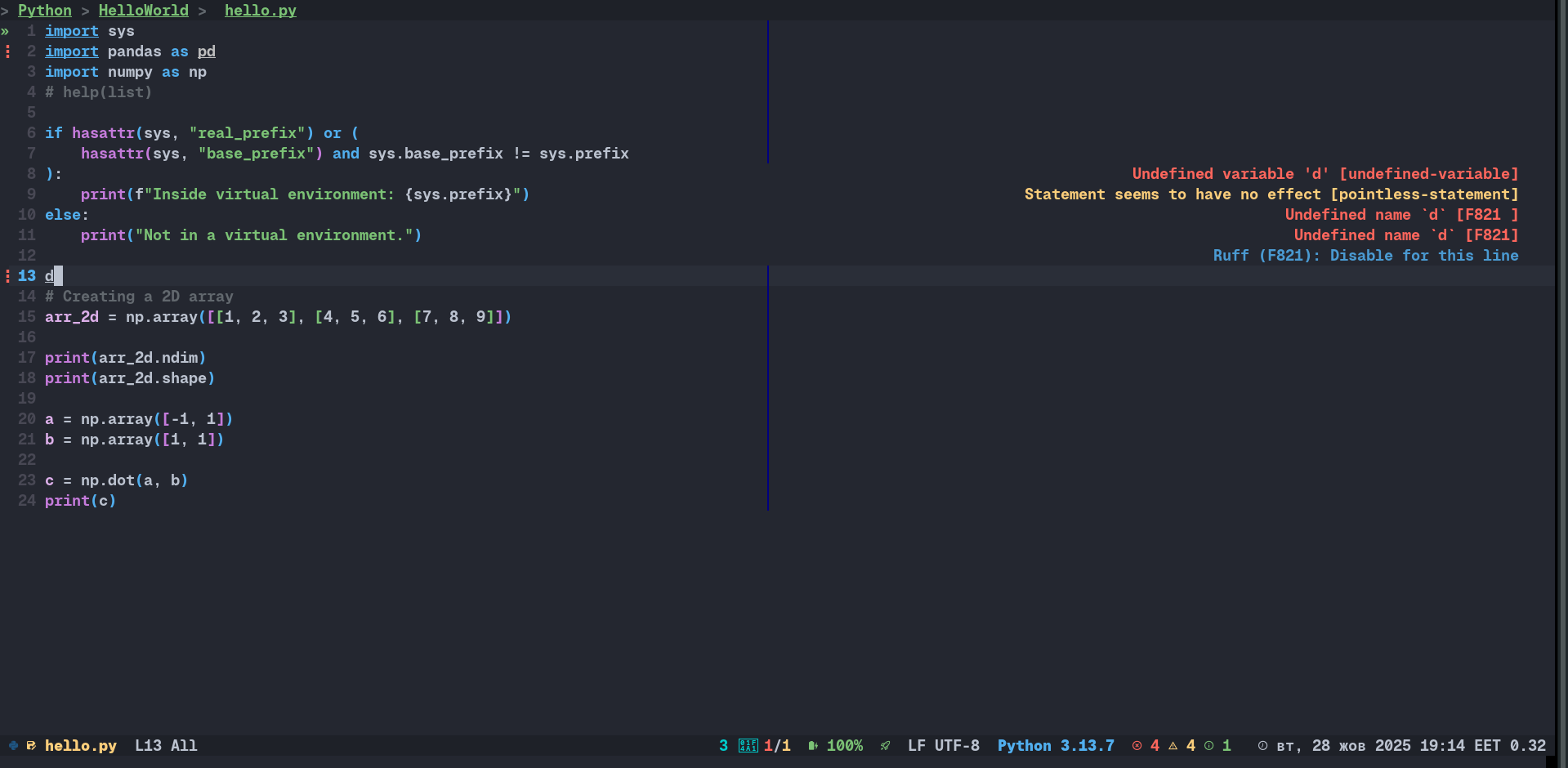
Task: Click the L13 All position indicator
Action: 166,745
